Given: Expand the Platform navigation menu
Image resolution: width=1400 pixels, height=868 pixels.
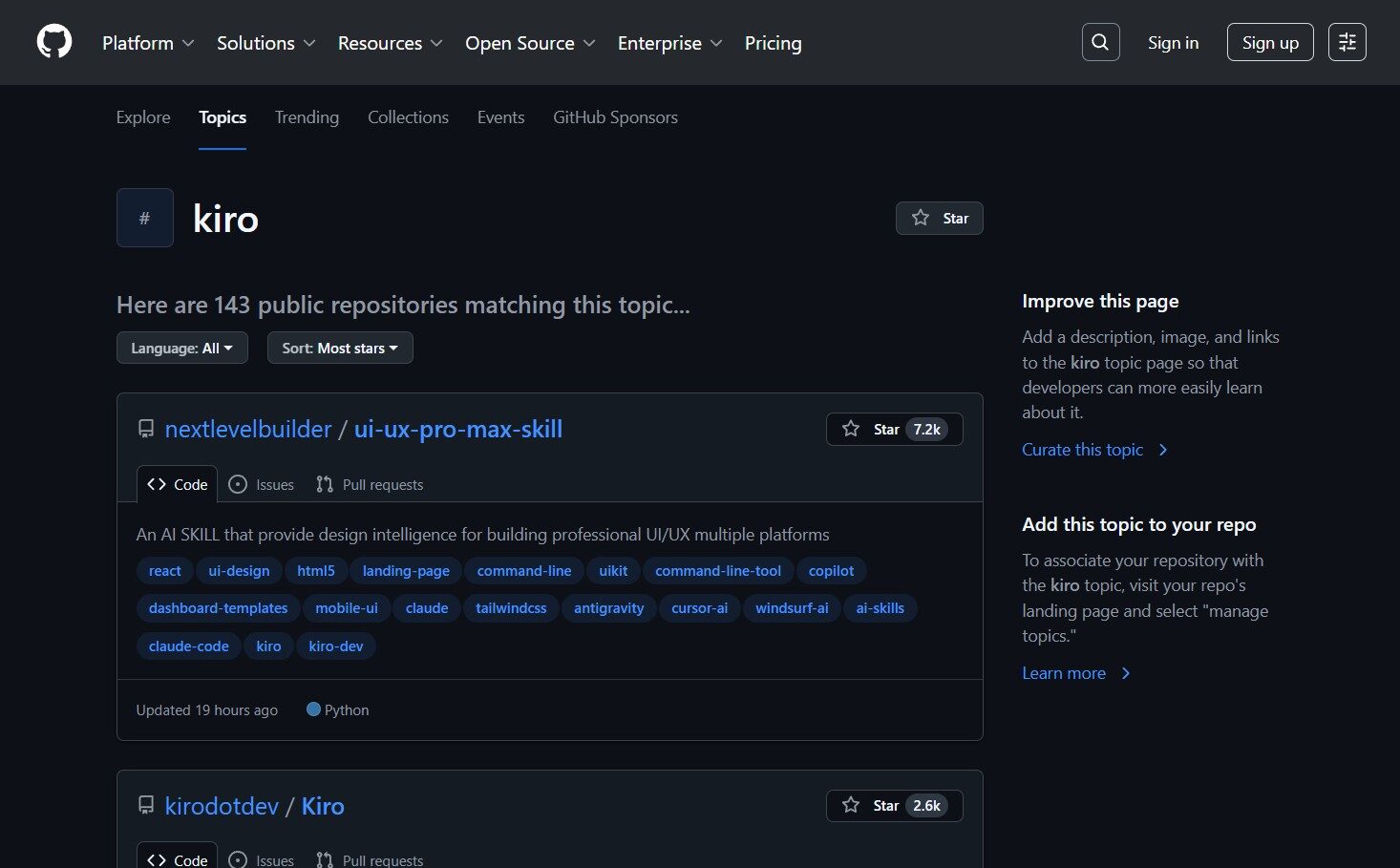Looking at the screenshot, I should click(148, 43).
